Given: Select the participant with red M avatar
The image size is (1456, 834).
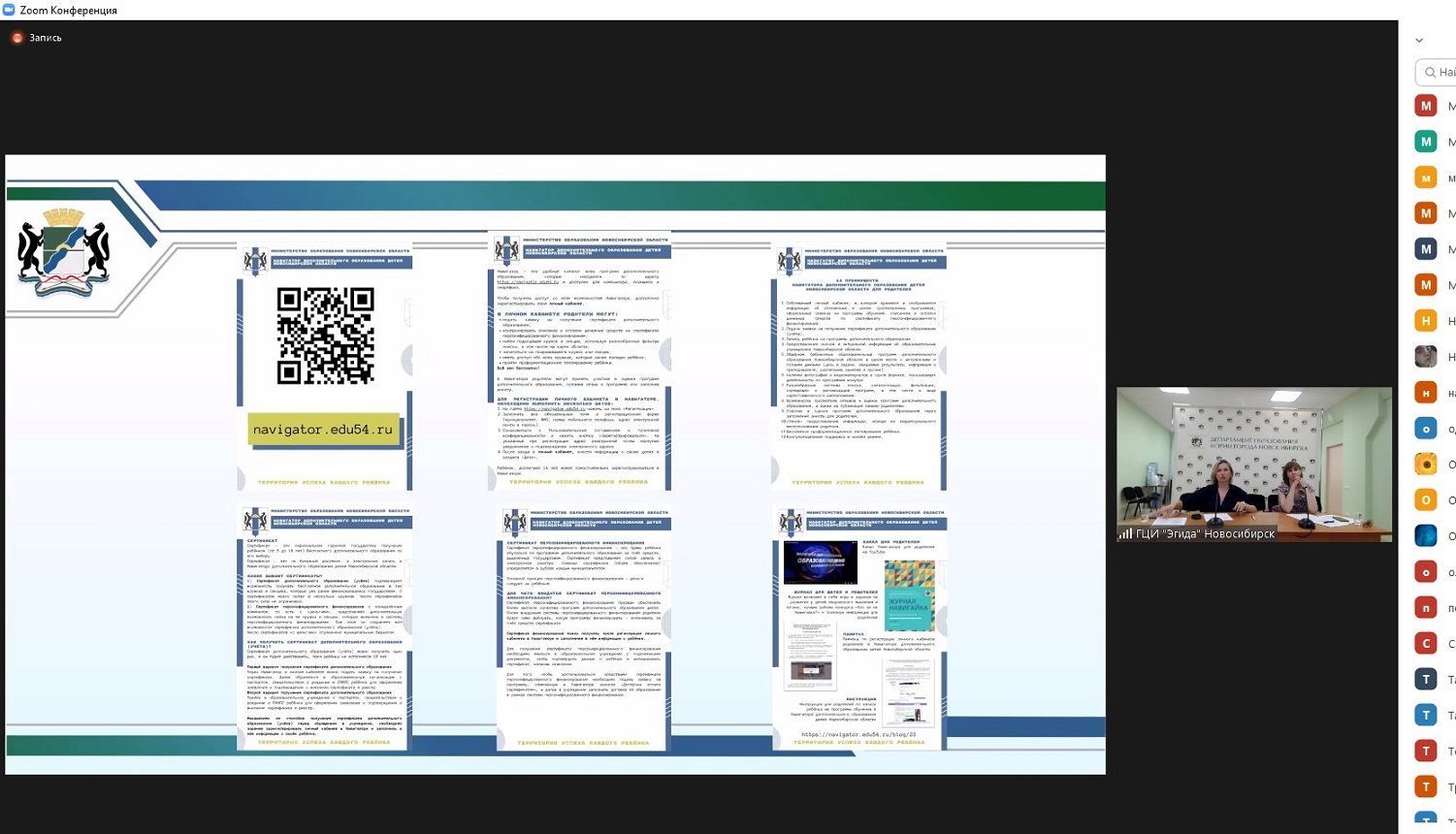Looking at the screenshot, I should pos(1425,106).
